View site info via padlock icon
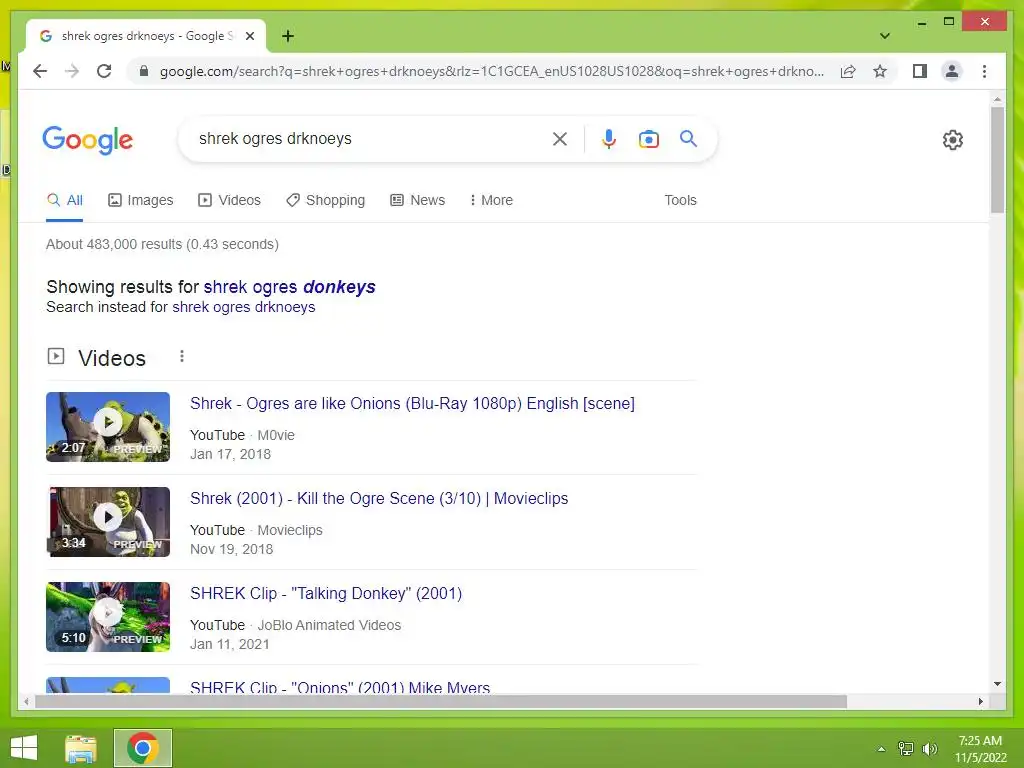 tap(144, 71)
